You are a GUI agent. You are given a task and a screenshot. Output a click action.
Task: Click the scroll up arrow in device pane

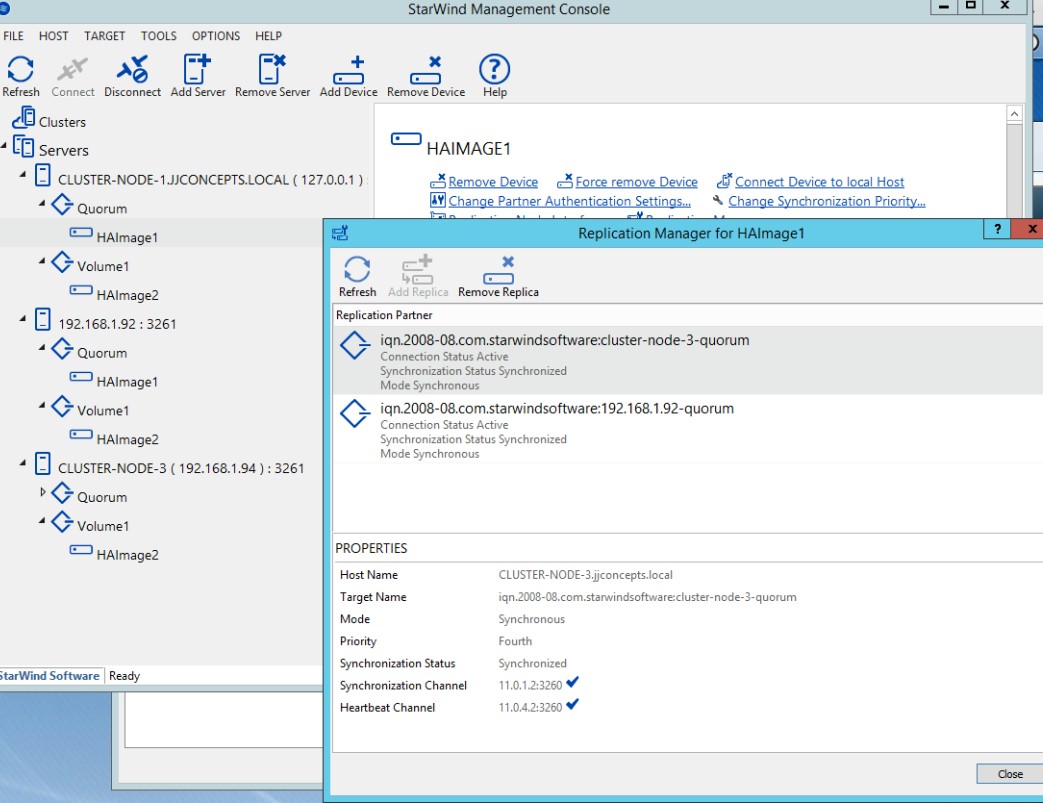(x=1014, y=114)
